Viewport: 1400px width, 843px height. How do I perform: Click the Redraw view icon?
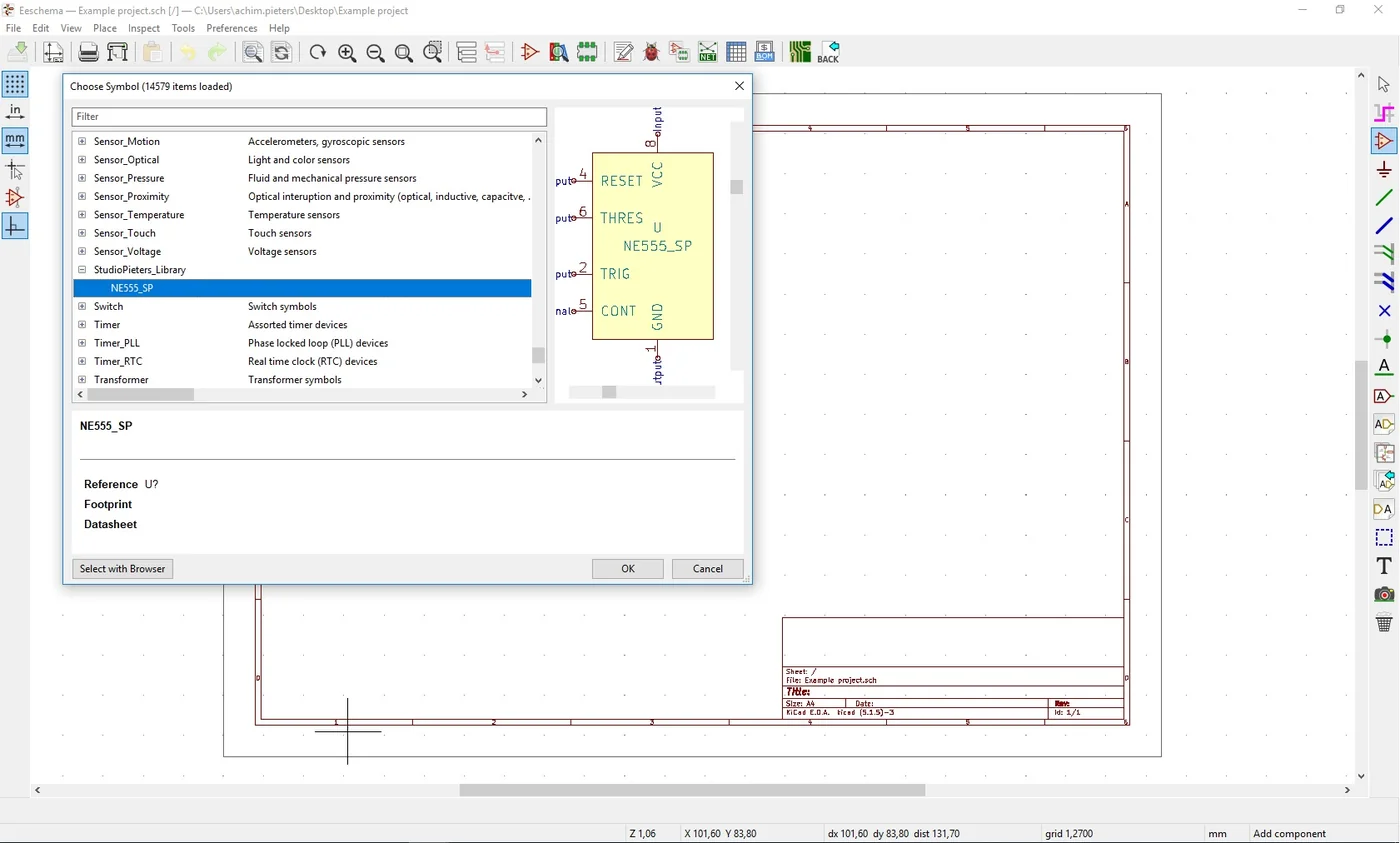(x=318, y=52)
